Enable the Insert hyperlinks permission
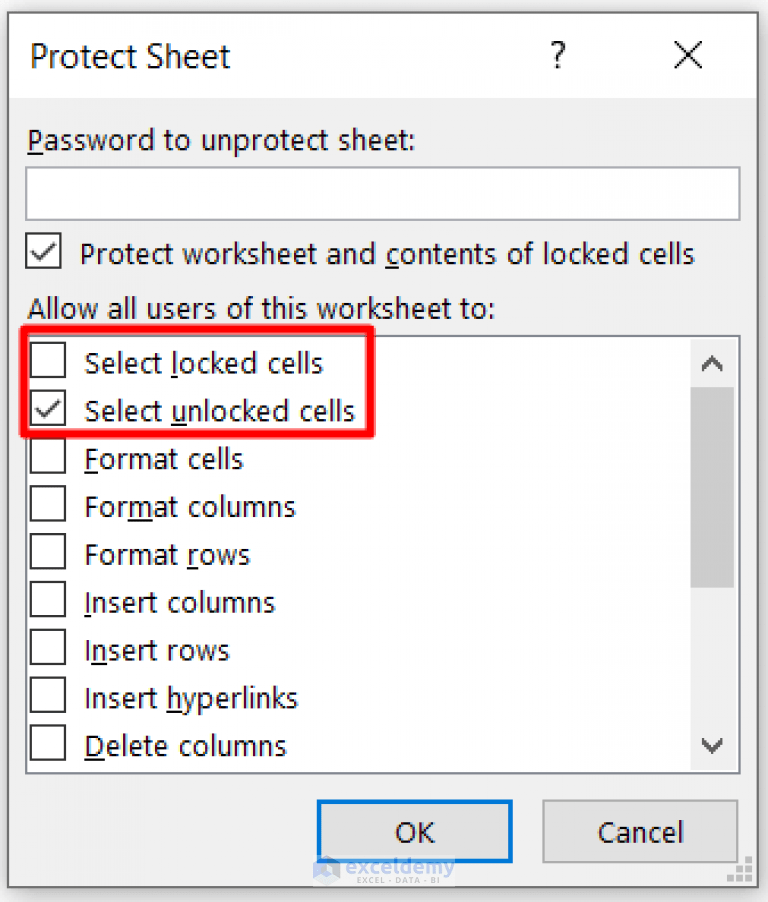This screenshot has width=768, height=902. (46, 696)
